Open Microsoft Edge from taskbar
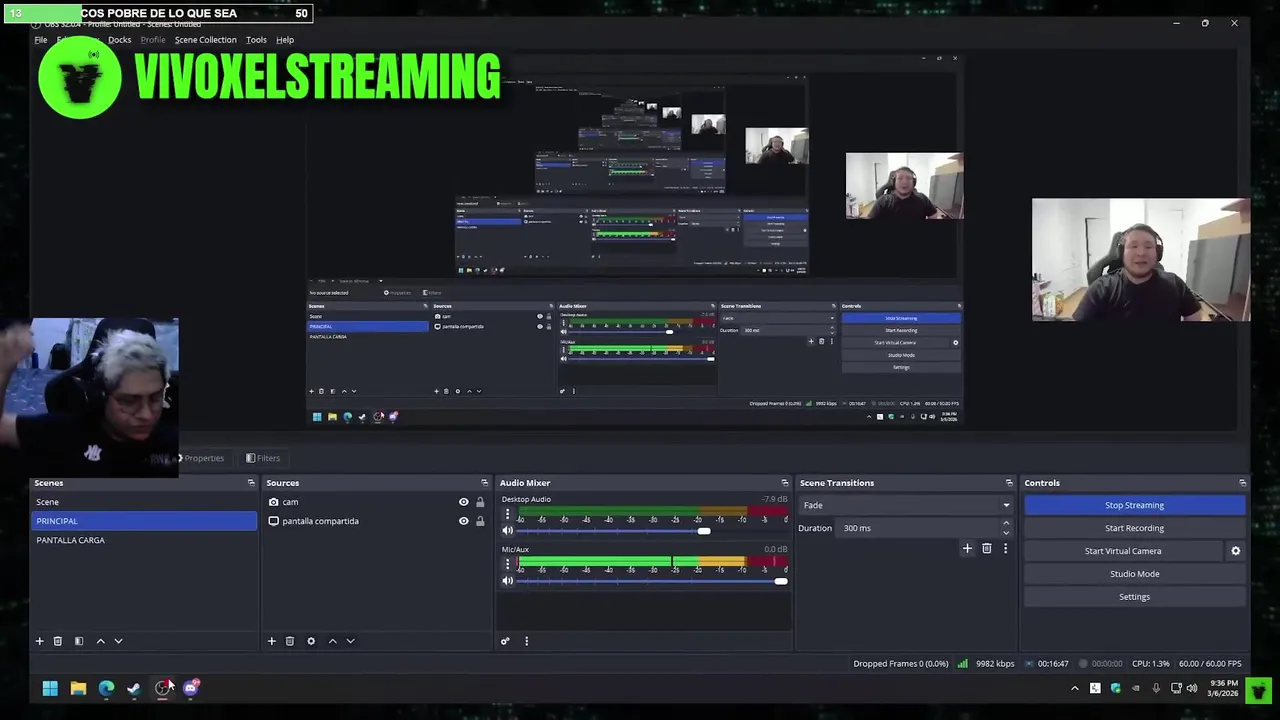Viewport: 1280px width, 720px height. coord(106,688)
